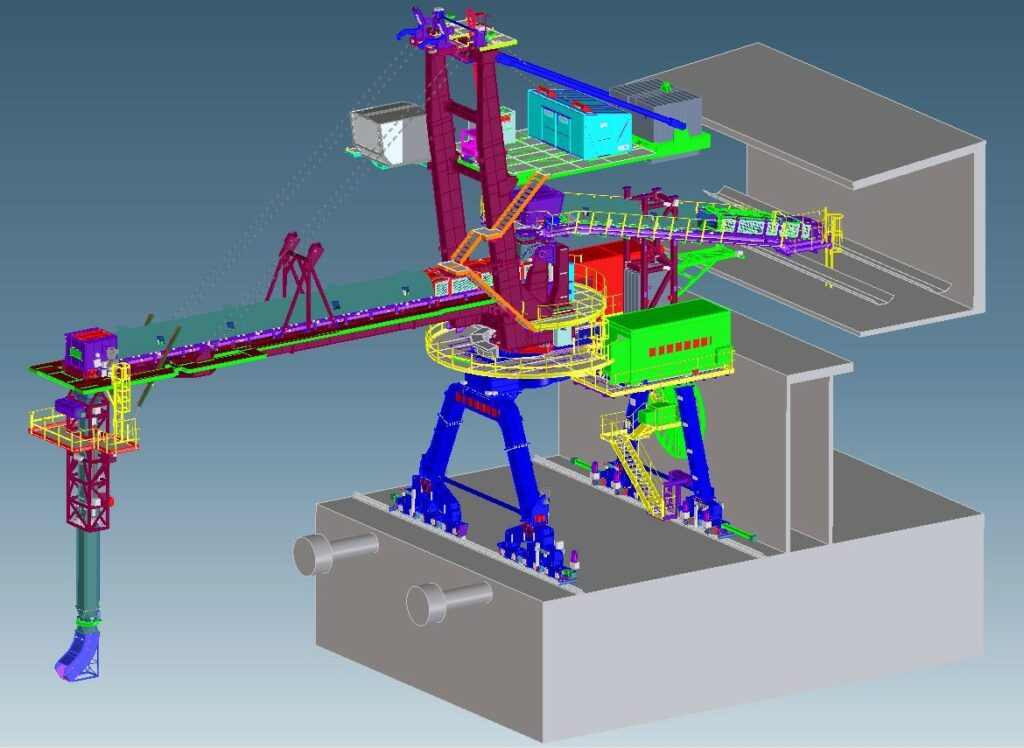This screenshot has width=1024, height=748.
Task: Select the cyan electrical cabin on upper deck
Action: click(x=580, y=121)
